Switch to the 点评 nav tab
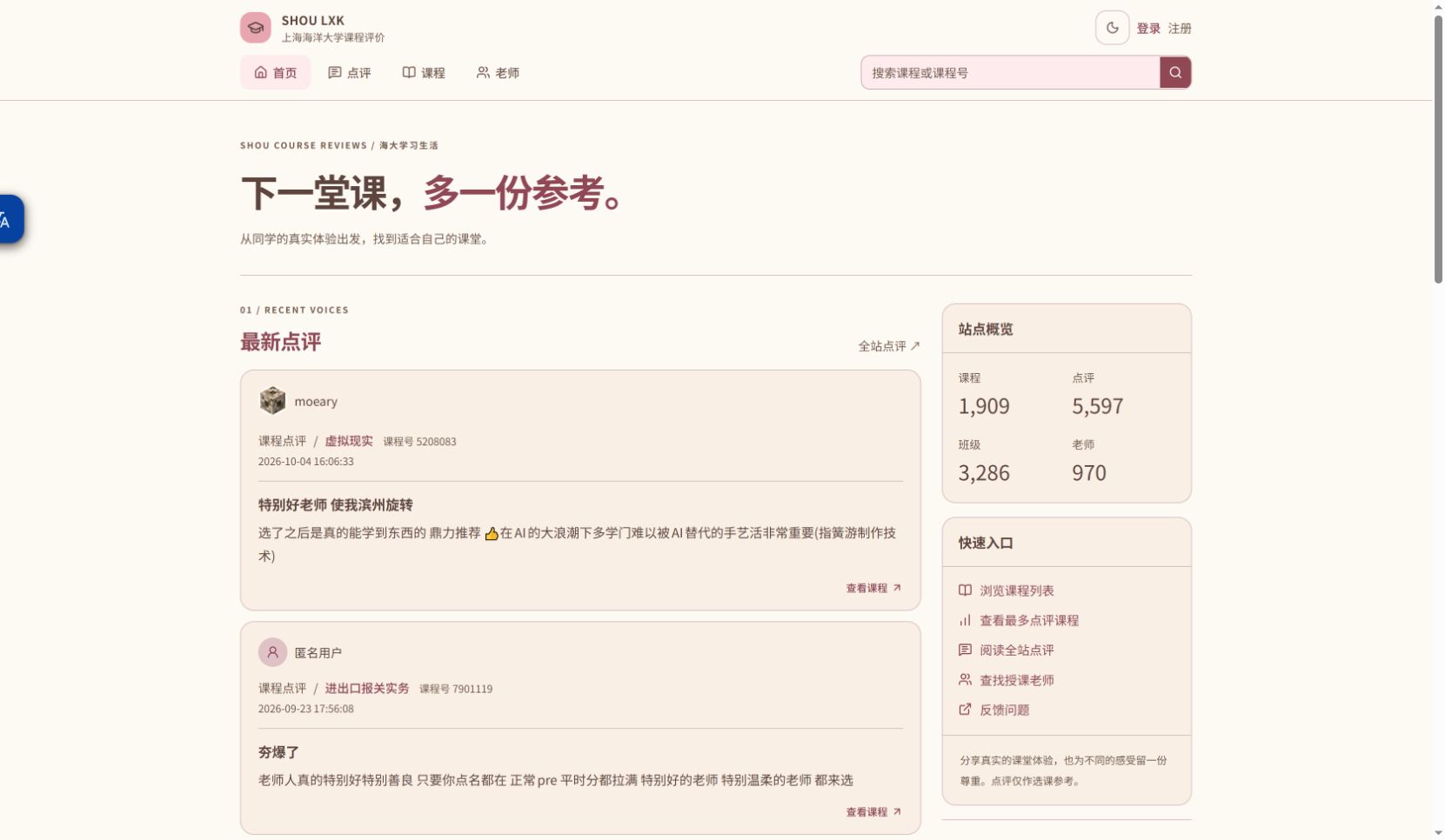Image resolution: width=1445 pixels, height=840 pixels. (350, 73)
